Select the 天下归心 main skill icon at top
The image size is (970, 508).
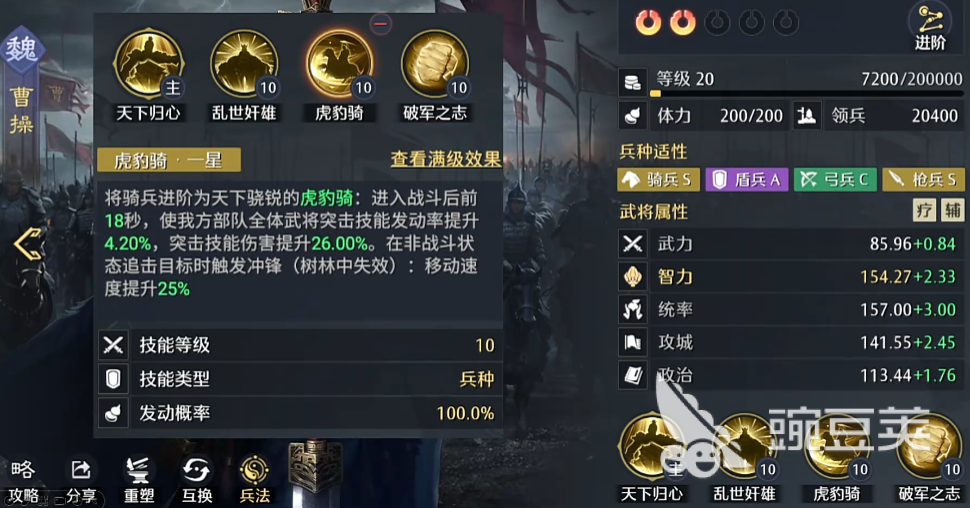coord(148,65)
